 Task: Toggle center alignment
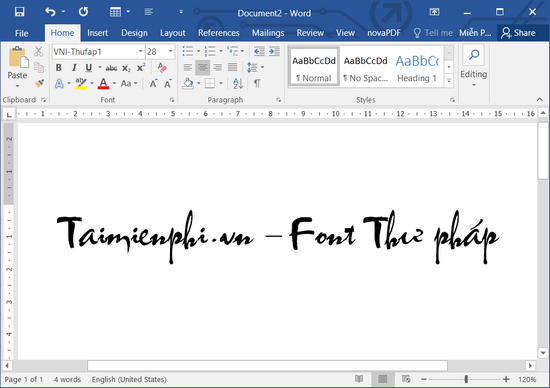(x=202, y=67)
